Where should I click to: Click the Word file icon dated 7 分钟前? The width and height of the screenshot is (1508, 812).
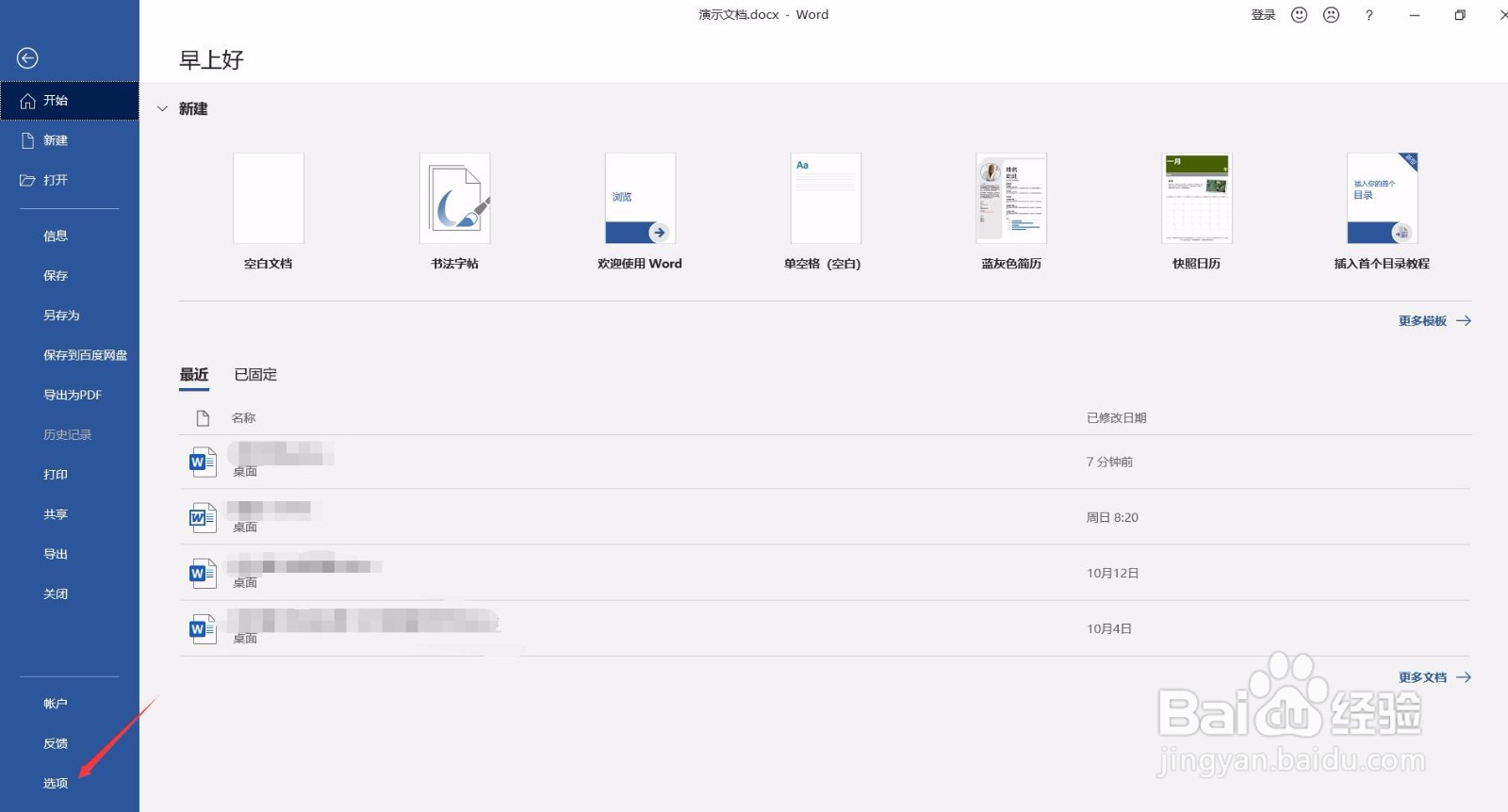203,462
